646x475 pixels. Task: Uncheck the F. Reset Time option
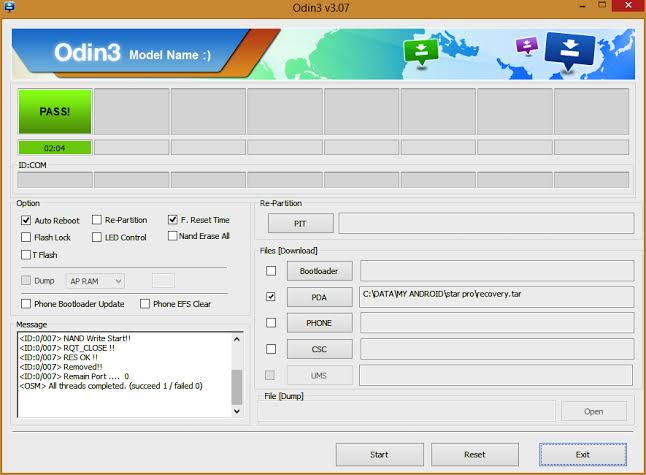pyautogui.click(x=173, y=220)
